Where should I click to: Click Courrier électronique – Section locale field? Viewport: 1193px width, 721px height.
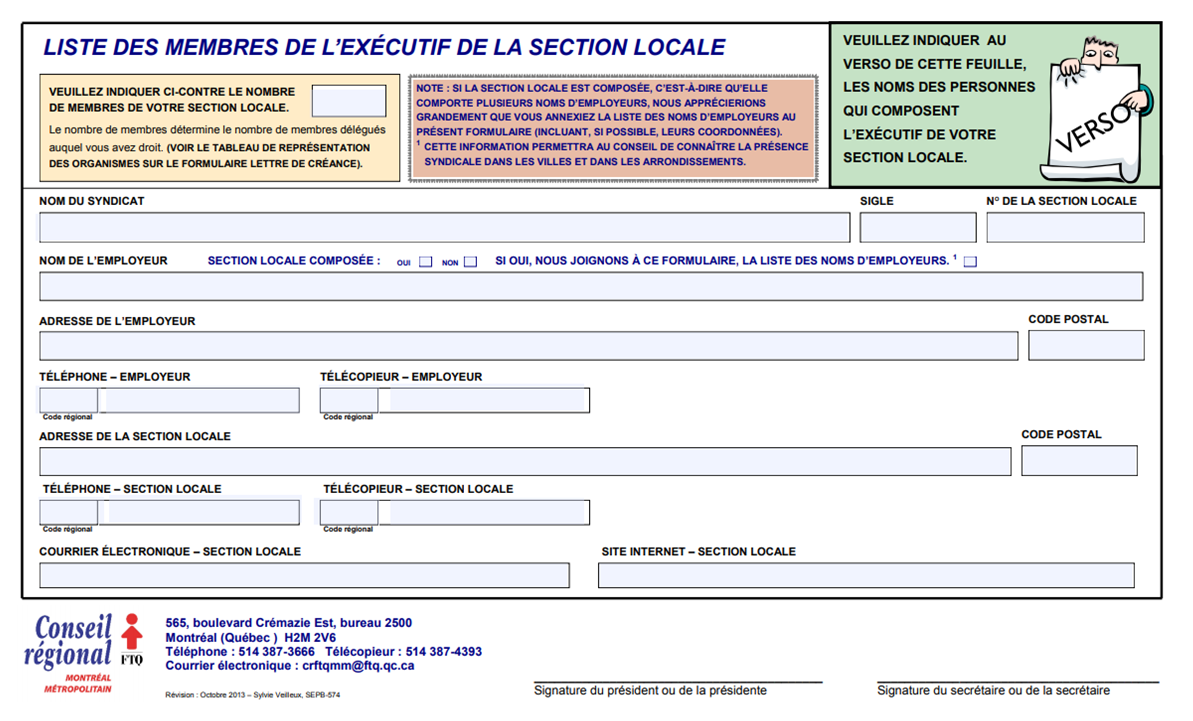coord(304,575)
